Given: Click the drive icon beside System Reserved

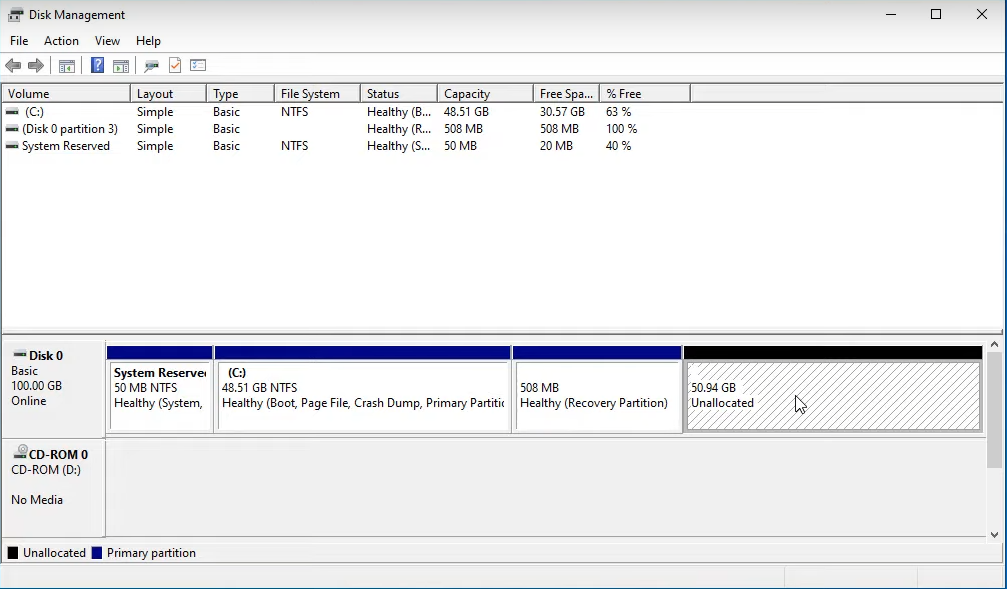Looking at the screenshot, I should click(x=12, y=146).
